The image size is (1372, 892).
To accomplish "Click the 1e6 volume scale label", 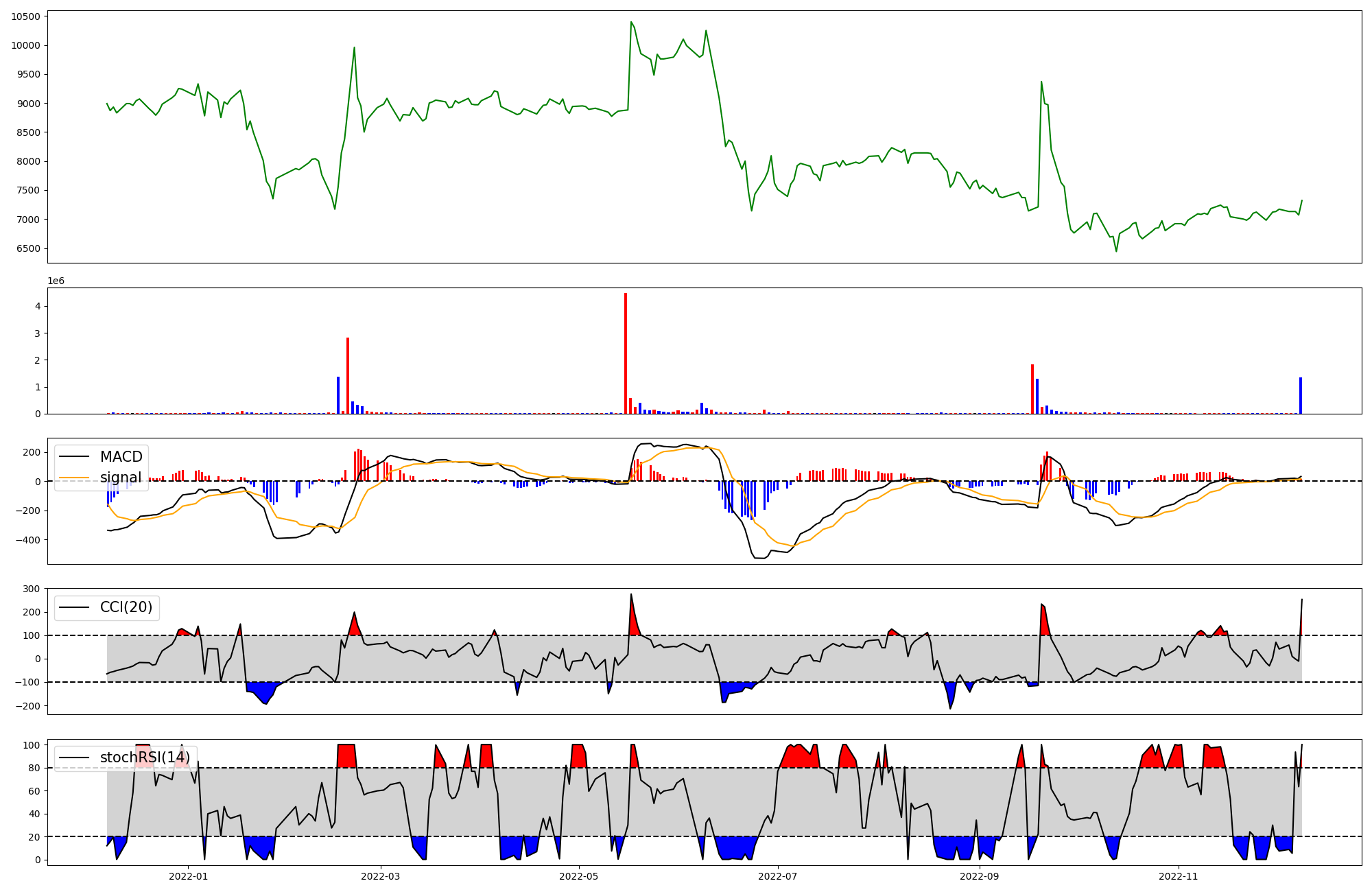I will (56, 281).
